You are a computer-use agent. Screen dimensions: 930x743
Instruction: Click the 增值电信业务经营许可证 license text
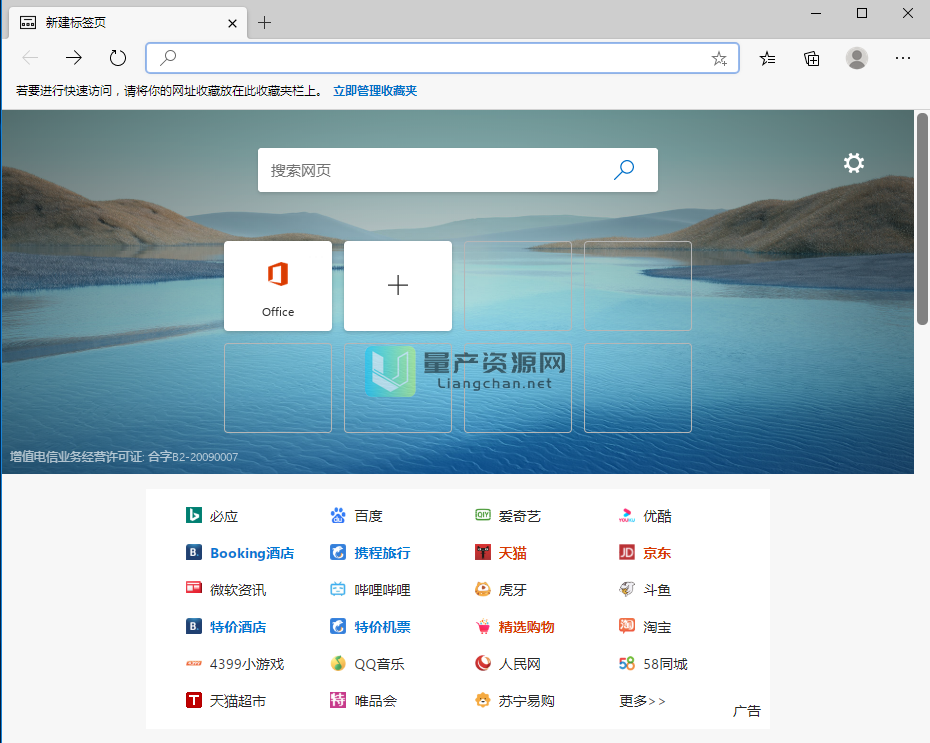coord(124,457)
